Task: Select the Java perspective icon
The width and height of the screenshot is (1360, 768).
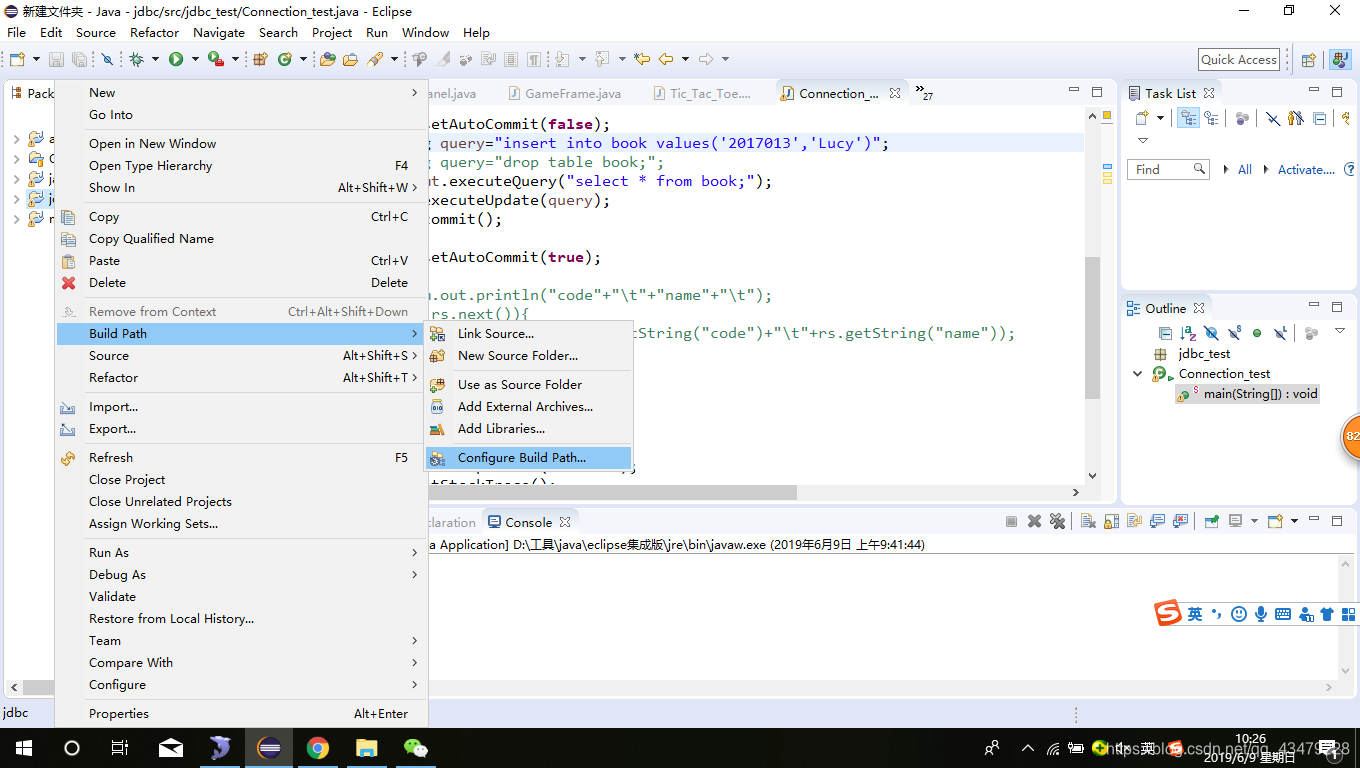Action: click(1339, 60)
